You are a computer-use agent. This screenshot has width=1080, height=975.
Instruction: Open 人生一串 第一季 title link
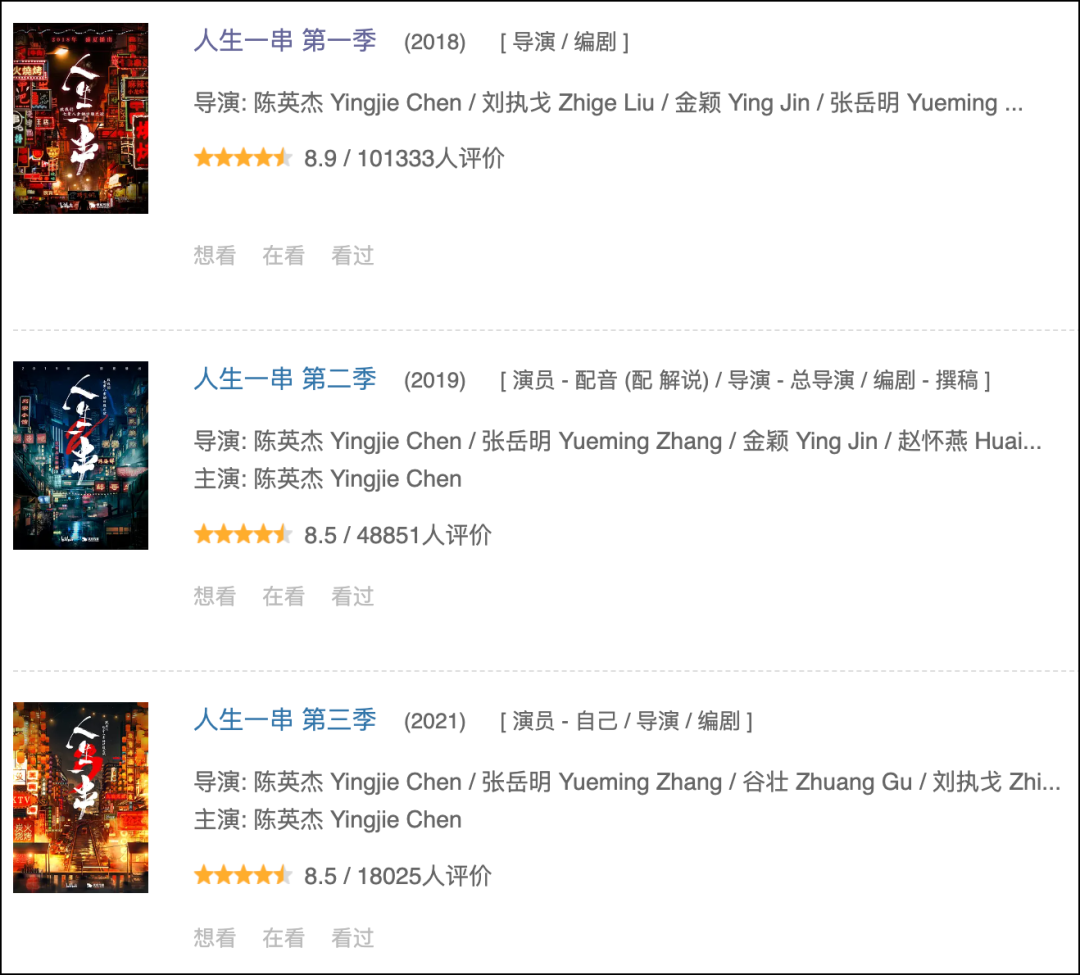point(284,41)
